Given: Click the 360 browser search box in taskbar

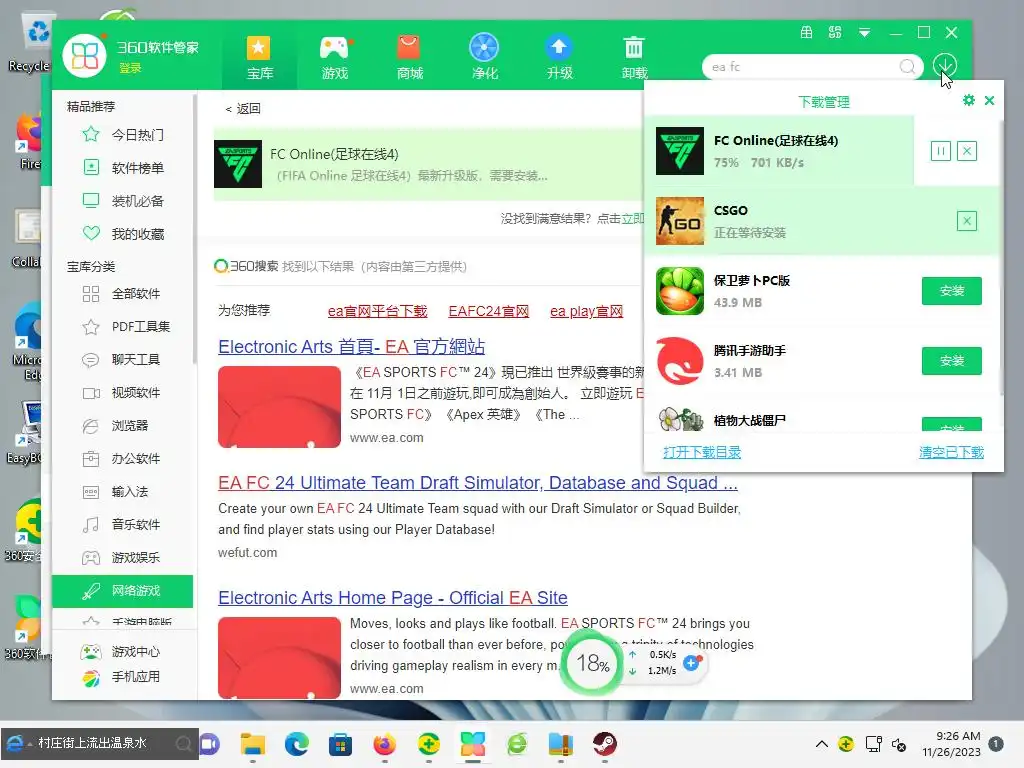Looking at the screenshot, I should (x=99, y=743).
